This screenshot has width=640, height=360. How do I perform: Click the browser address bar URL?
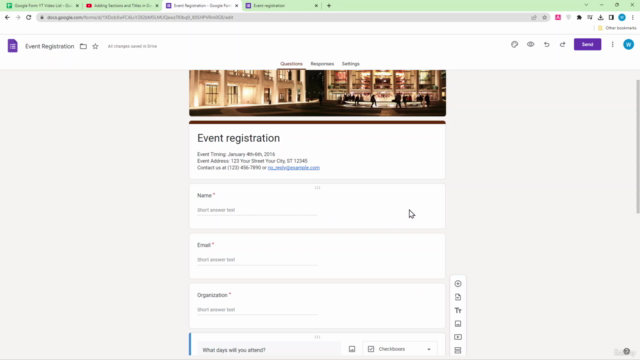point(140,18)
